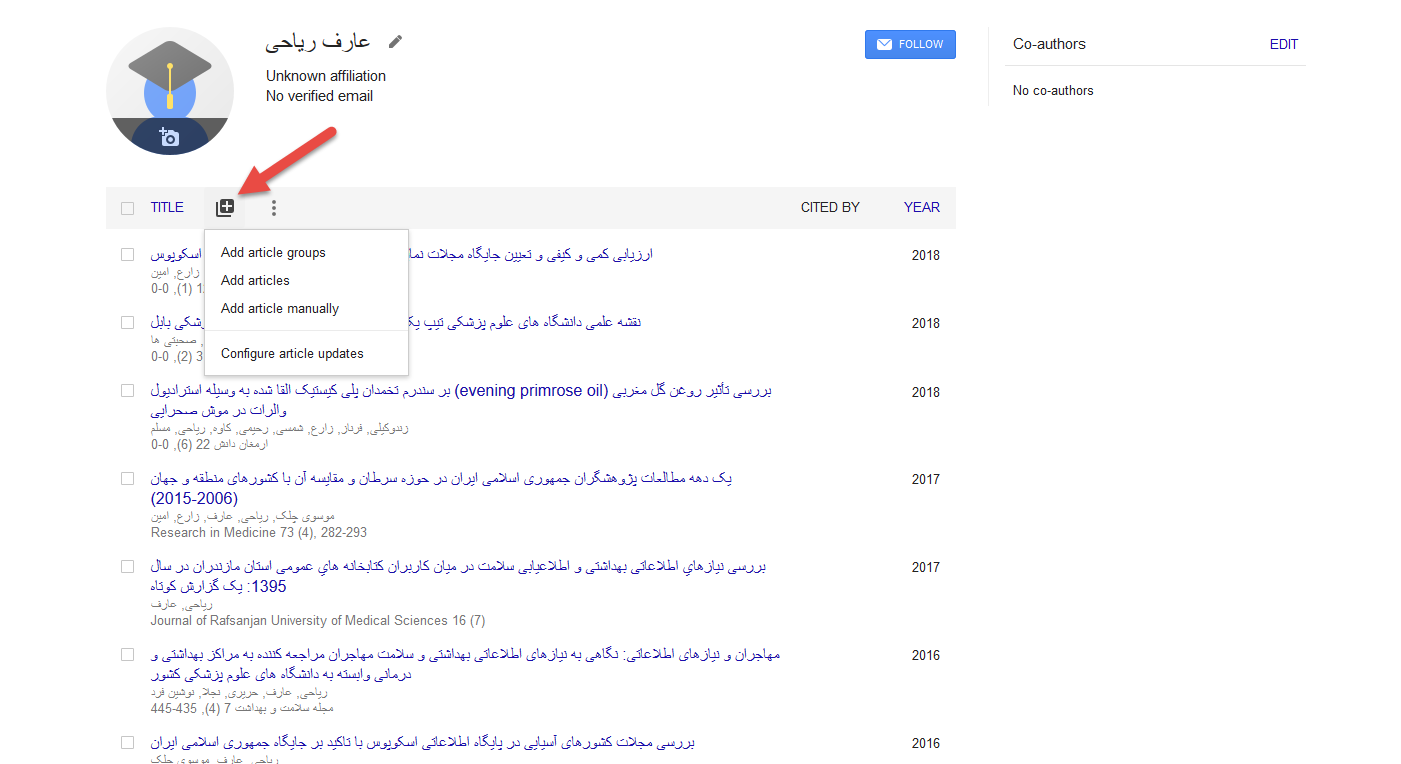
Task: Click the add articles plus icon
Action: click(x=225, y=208)
